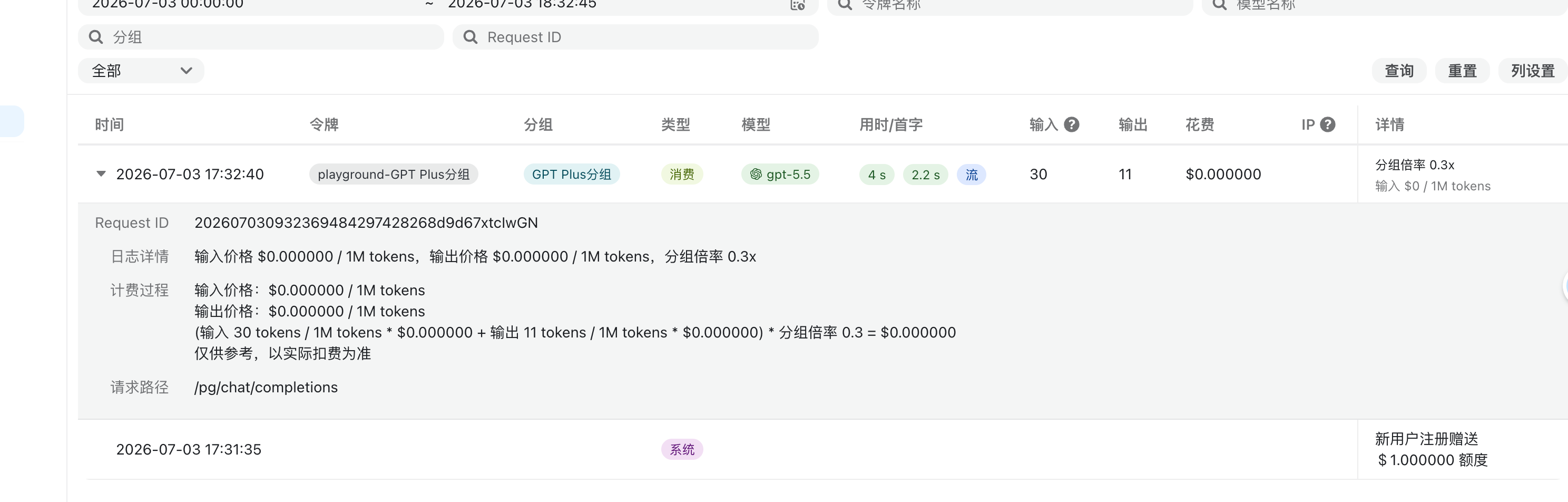1568x502 pixels.
Task: Click the 重置 button
Action: pos(1462,71)
